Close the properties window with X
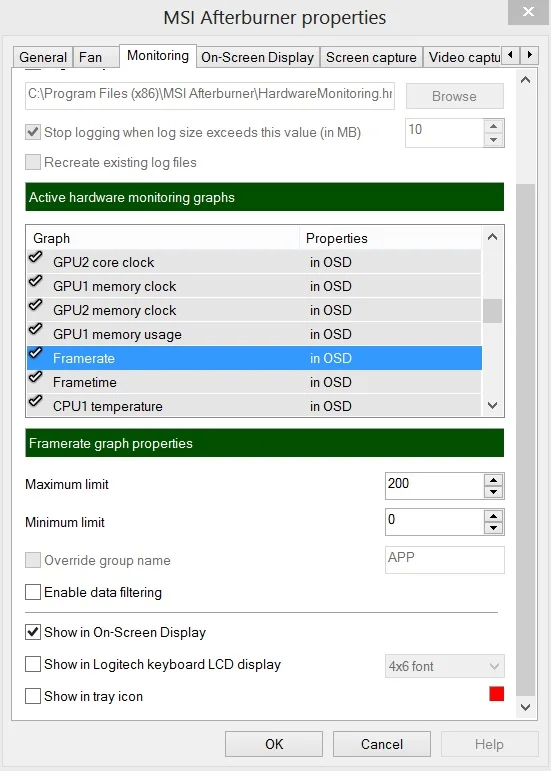The image size is (551, 771). pyautogui.click(x=528, y=11)
